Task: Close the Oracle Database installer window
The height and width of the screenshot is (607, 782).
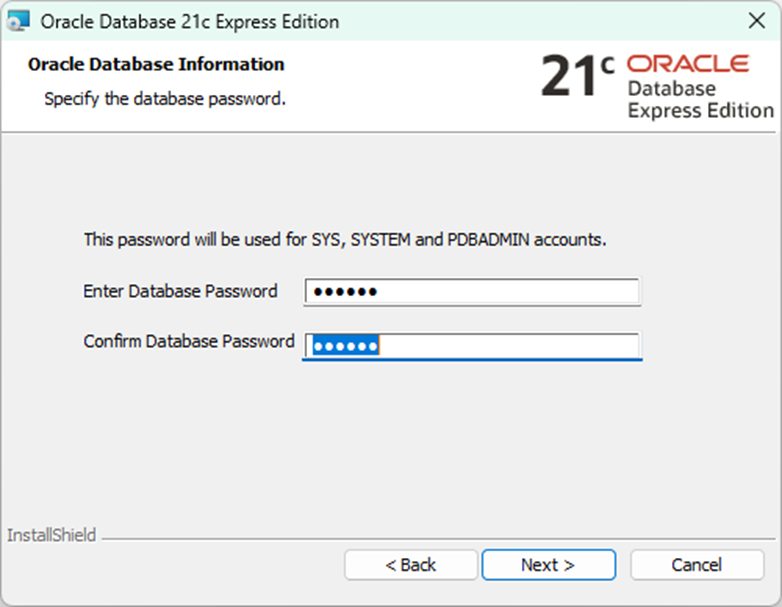Action: (757, 21)
